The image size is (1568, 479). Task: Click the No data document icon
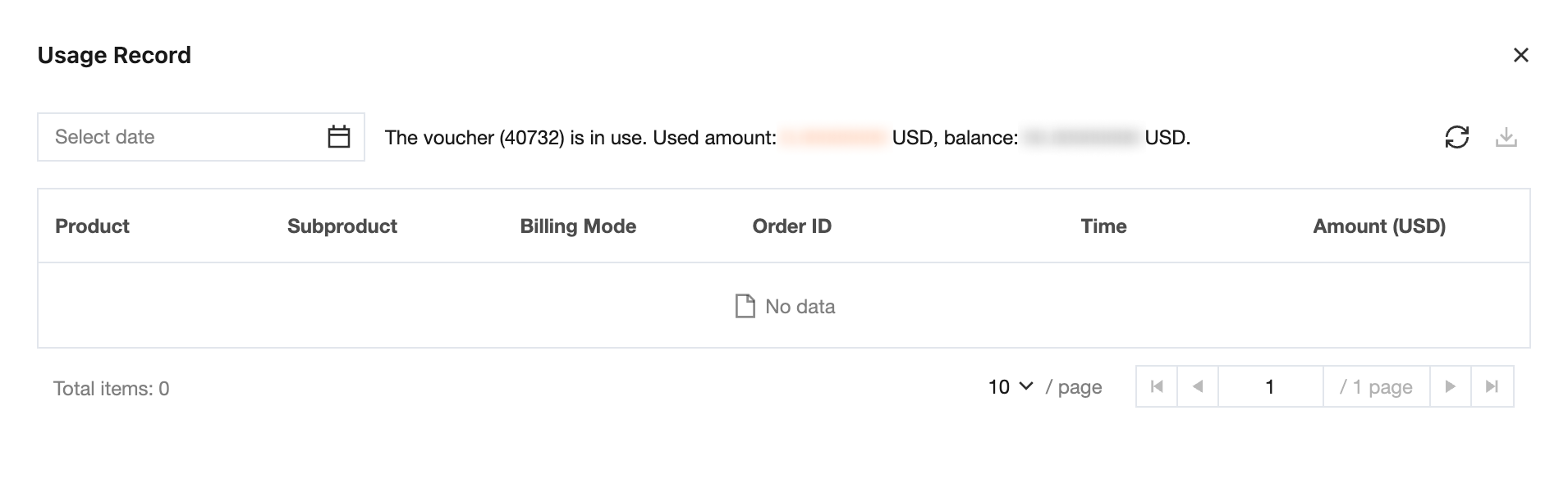745,306
